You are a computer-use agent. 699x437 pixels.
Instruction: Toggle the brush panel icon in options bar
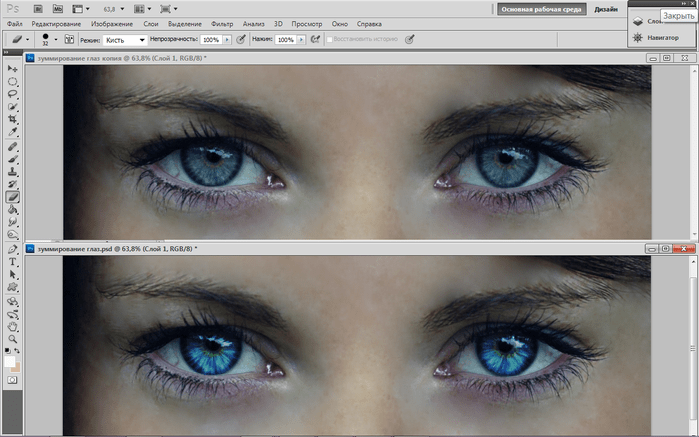(x=69, y=39)
